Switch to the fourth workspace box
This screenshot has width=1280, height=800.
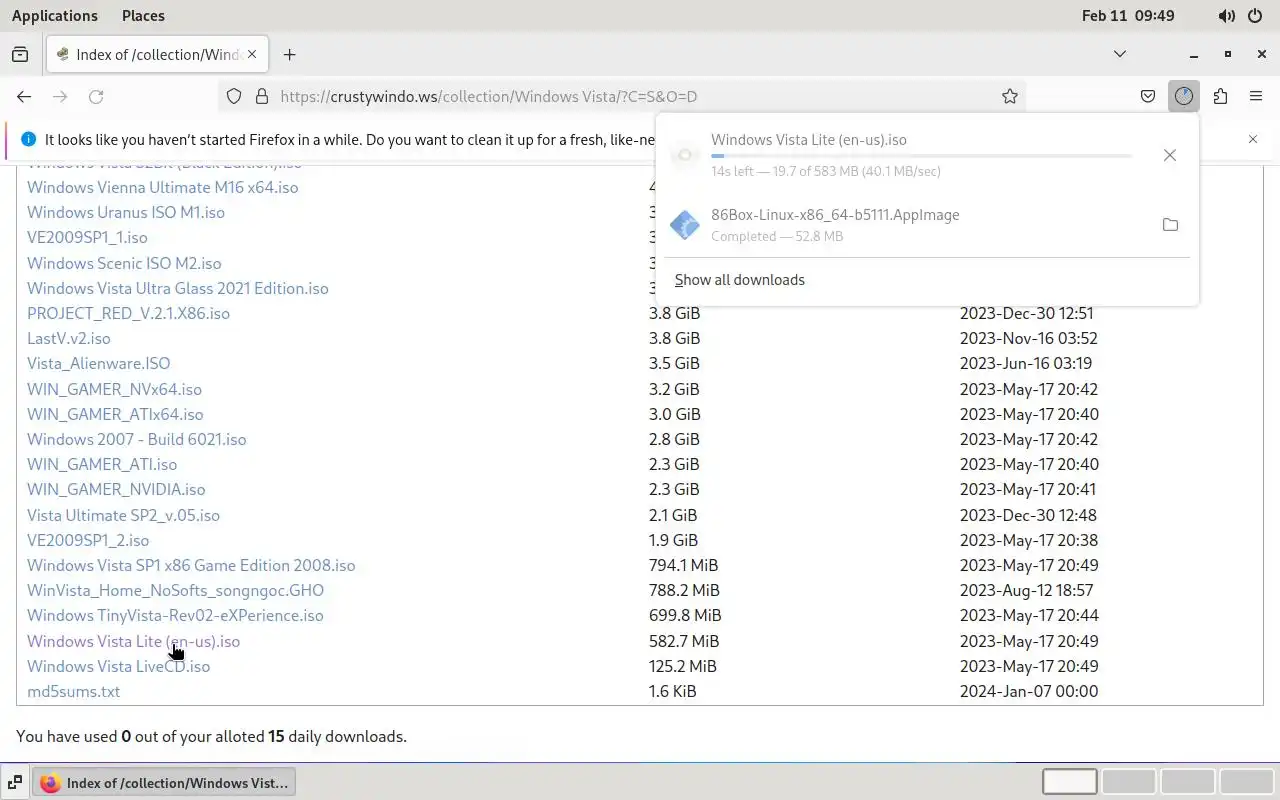click(1246, 782)
